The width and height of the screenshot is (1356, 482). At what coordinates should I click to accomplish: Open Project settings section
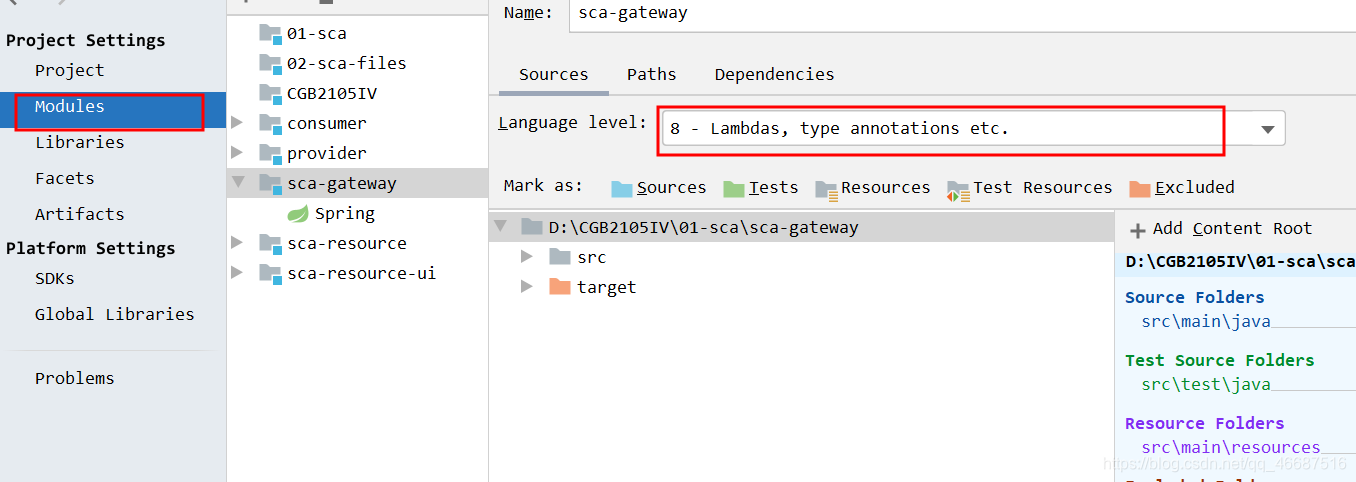pos(69,70)
